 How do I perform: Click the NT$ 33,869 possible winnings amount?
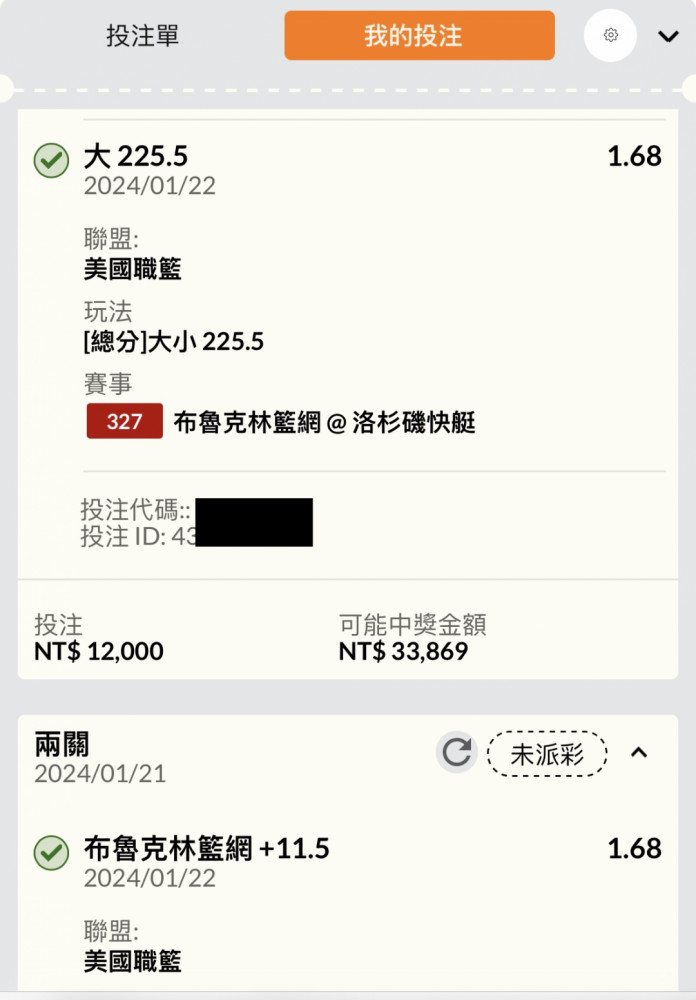coord(403,651)
